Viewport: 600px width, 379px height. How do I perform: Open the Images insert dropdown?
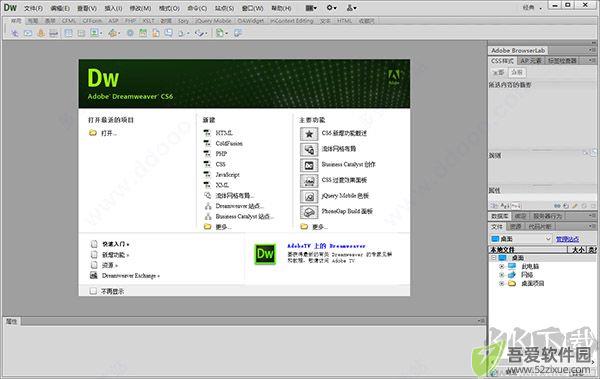[96, 33]
